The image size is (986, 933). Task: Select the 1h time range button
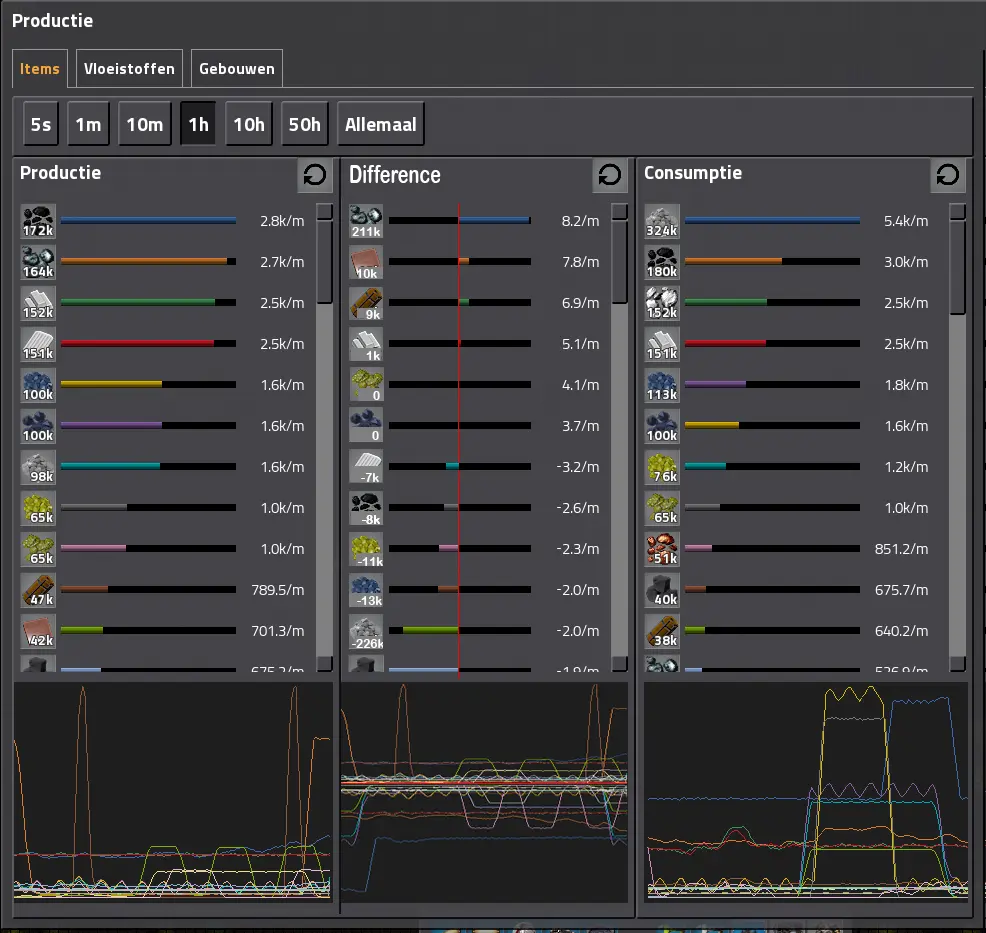(x=198, y=124)
